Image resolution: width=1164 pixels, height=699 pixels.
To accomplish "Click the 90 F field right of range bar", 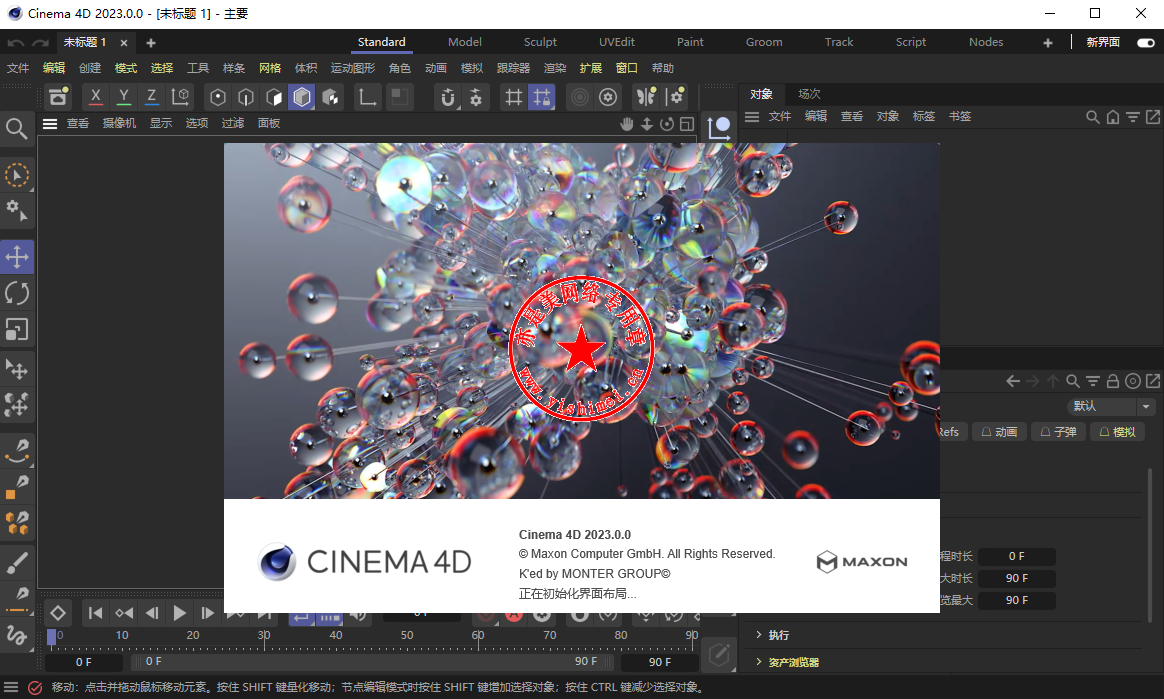I will point(659,662).
